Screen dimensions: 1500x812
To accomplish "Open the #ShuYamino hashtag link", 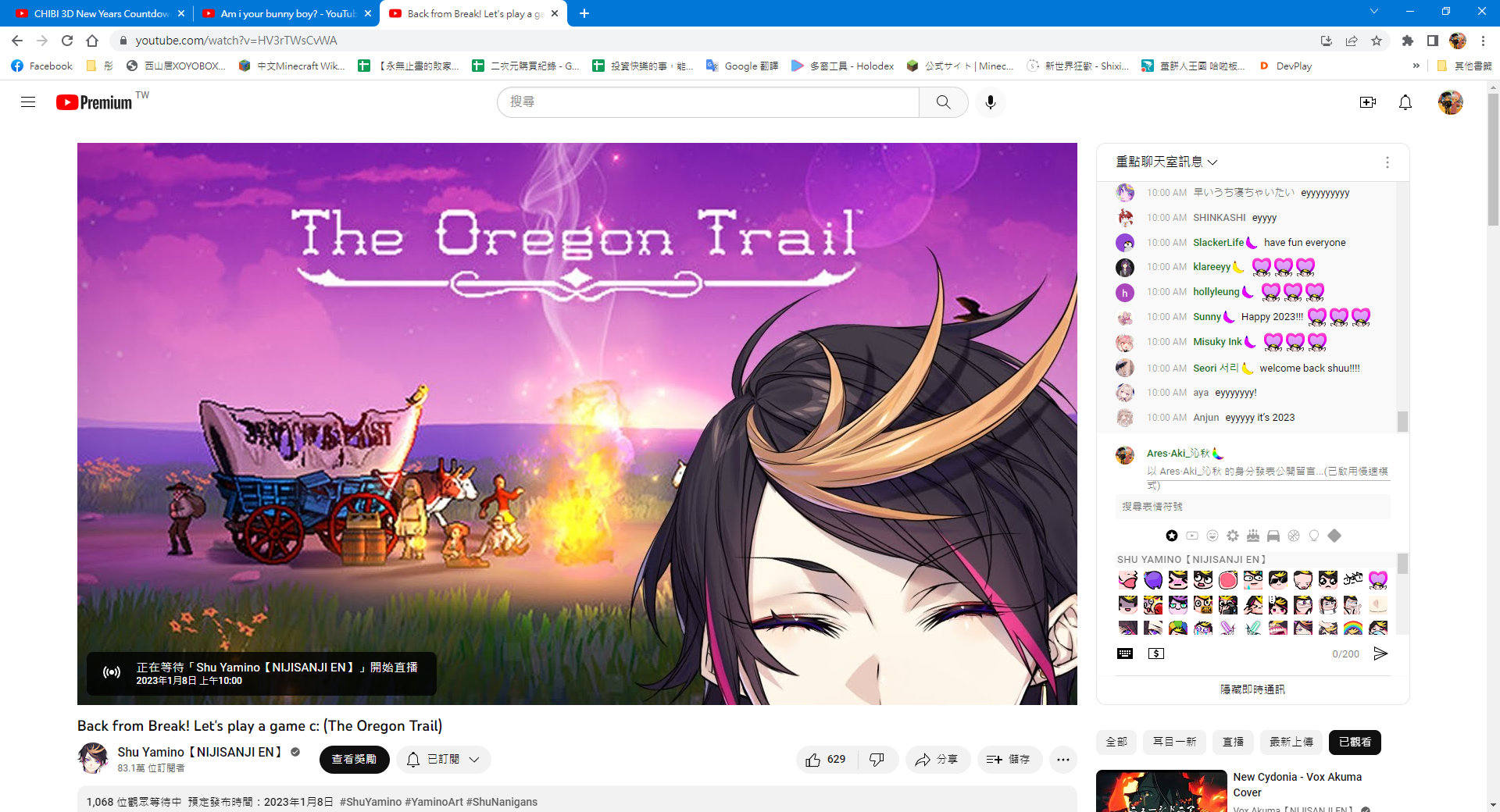I will pos(370,802).
